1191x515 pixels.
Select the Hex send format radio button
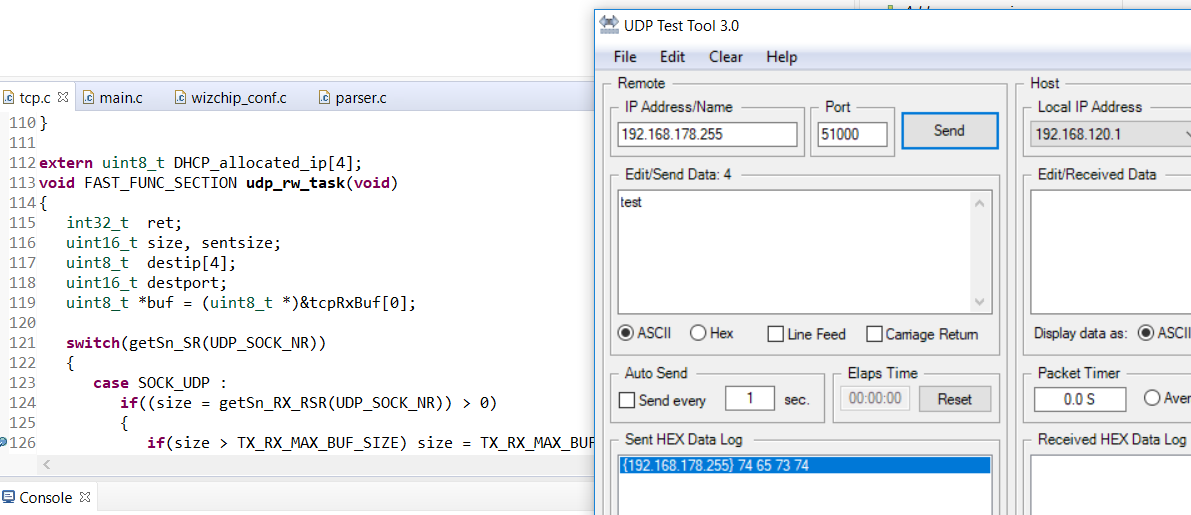click(712, 333)
